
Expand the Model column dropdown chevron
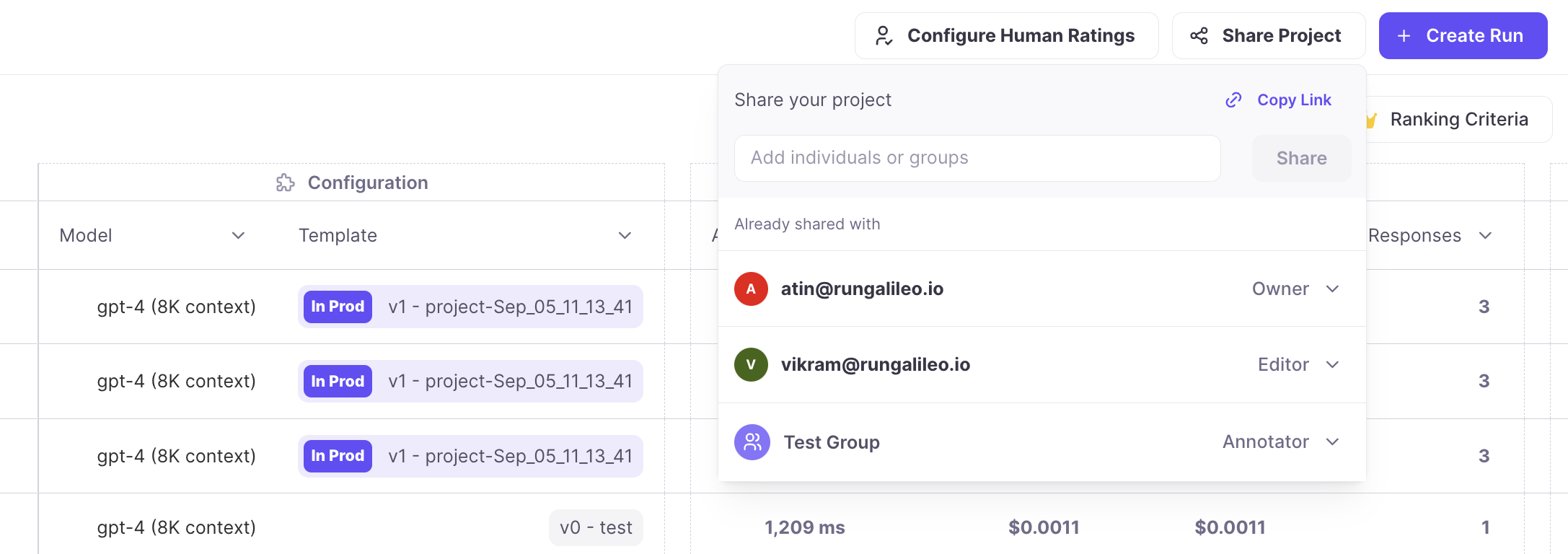pyautogui.click(x=238, y=235)
